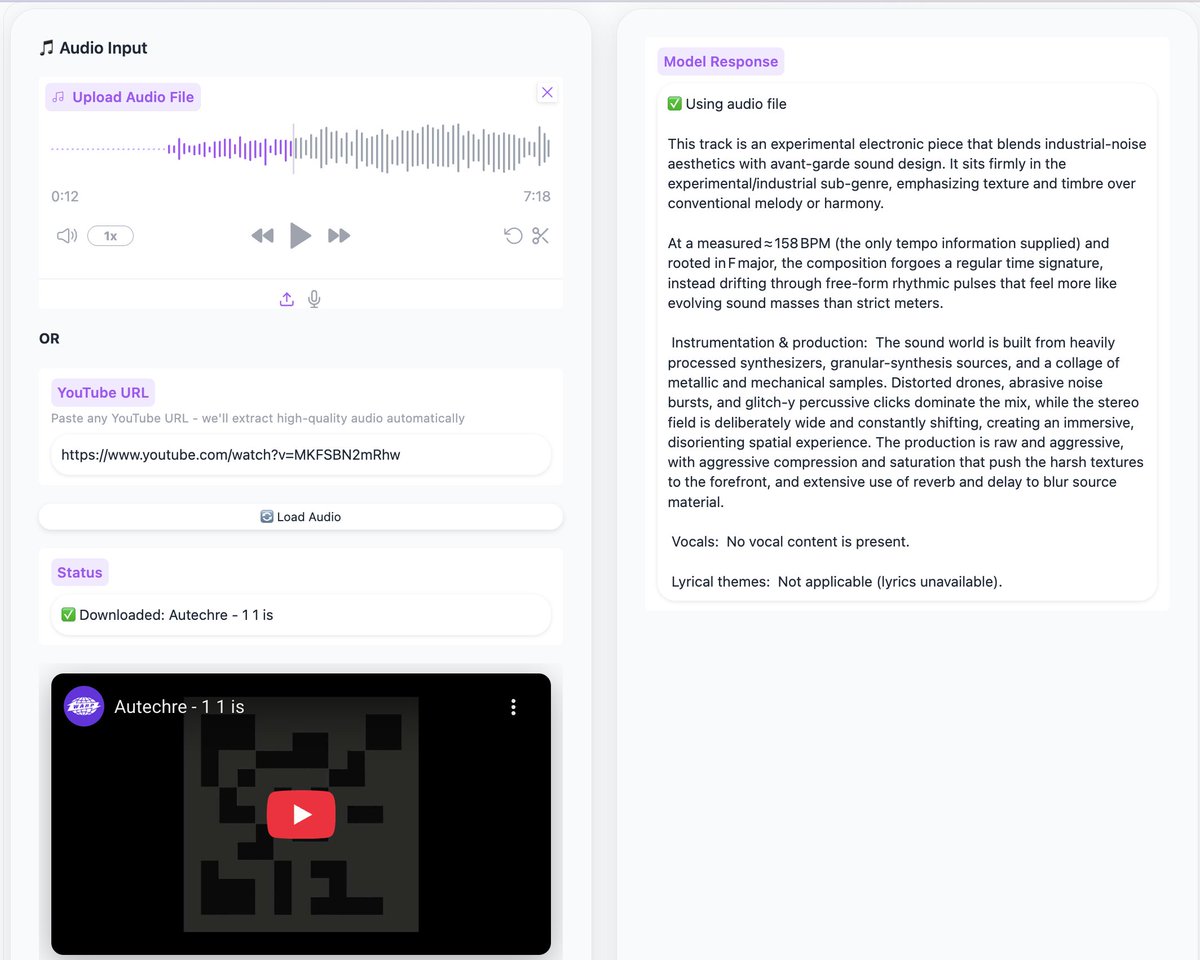
Task: Click the model response text box
Action: click(x=907, y=342)
